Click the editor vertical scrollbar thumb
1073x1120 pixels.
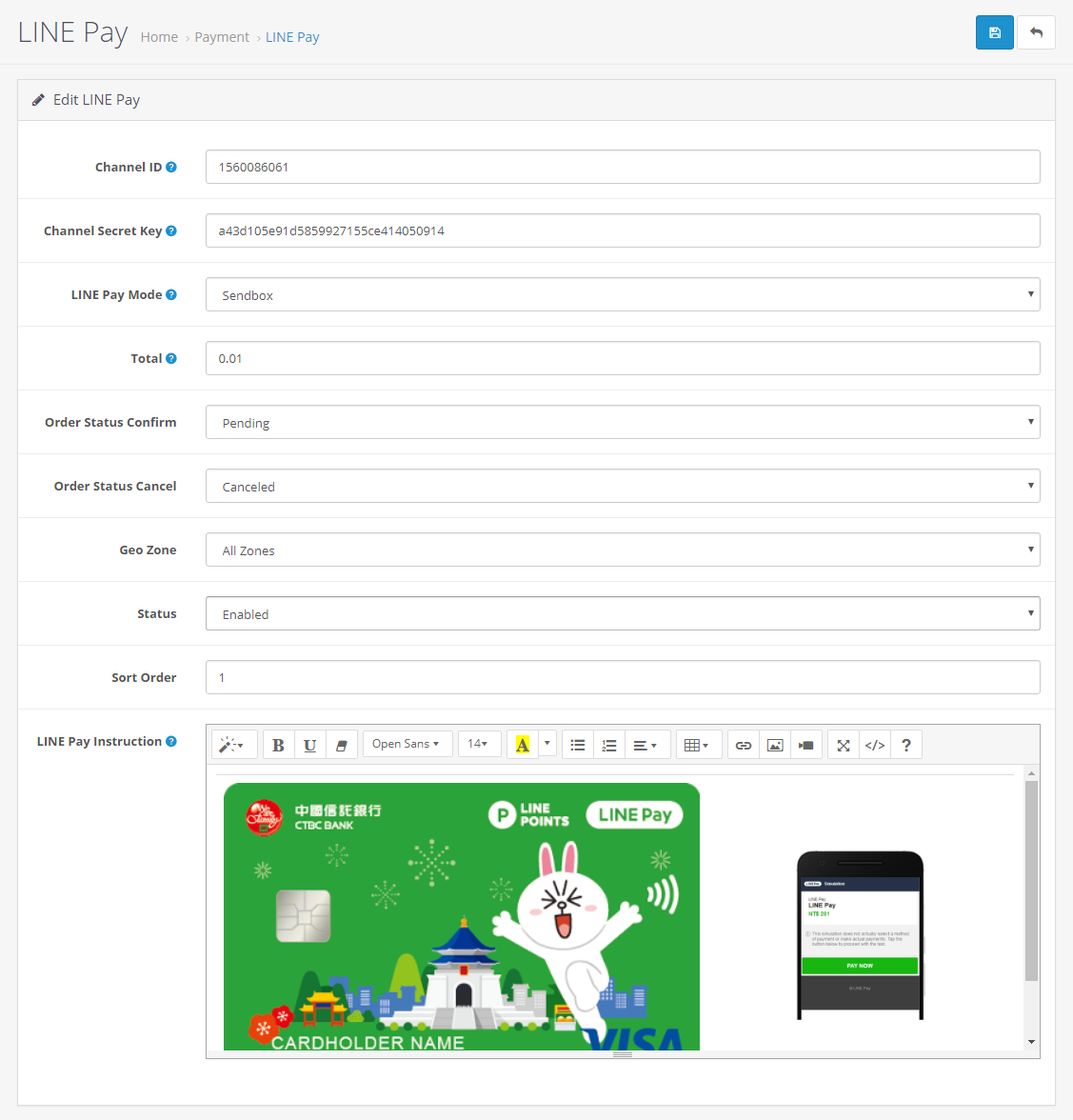(1031, 881)
